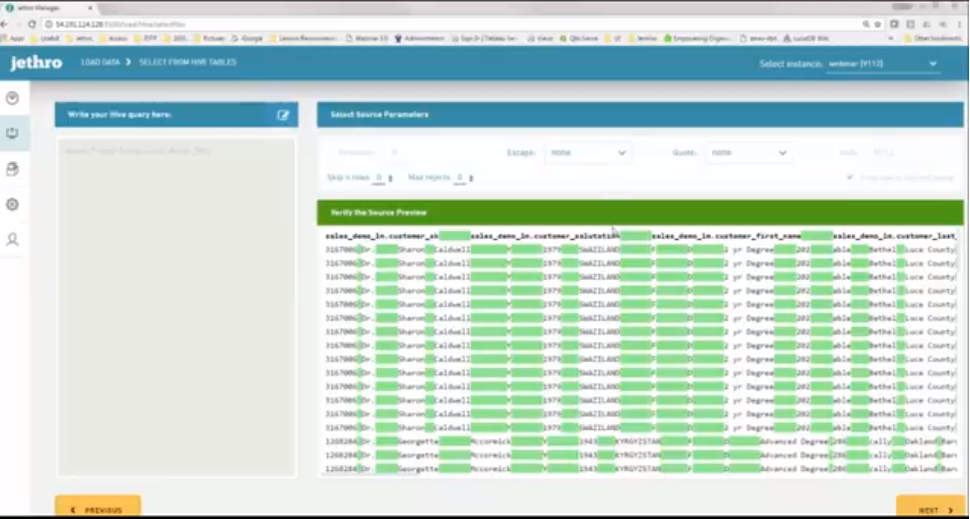Open the user profile sidebar icon
The height and width of the screenshot is (519, 970).
pos(13,240)
